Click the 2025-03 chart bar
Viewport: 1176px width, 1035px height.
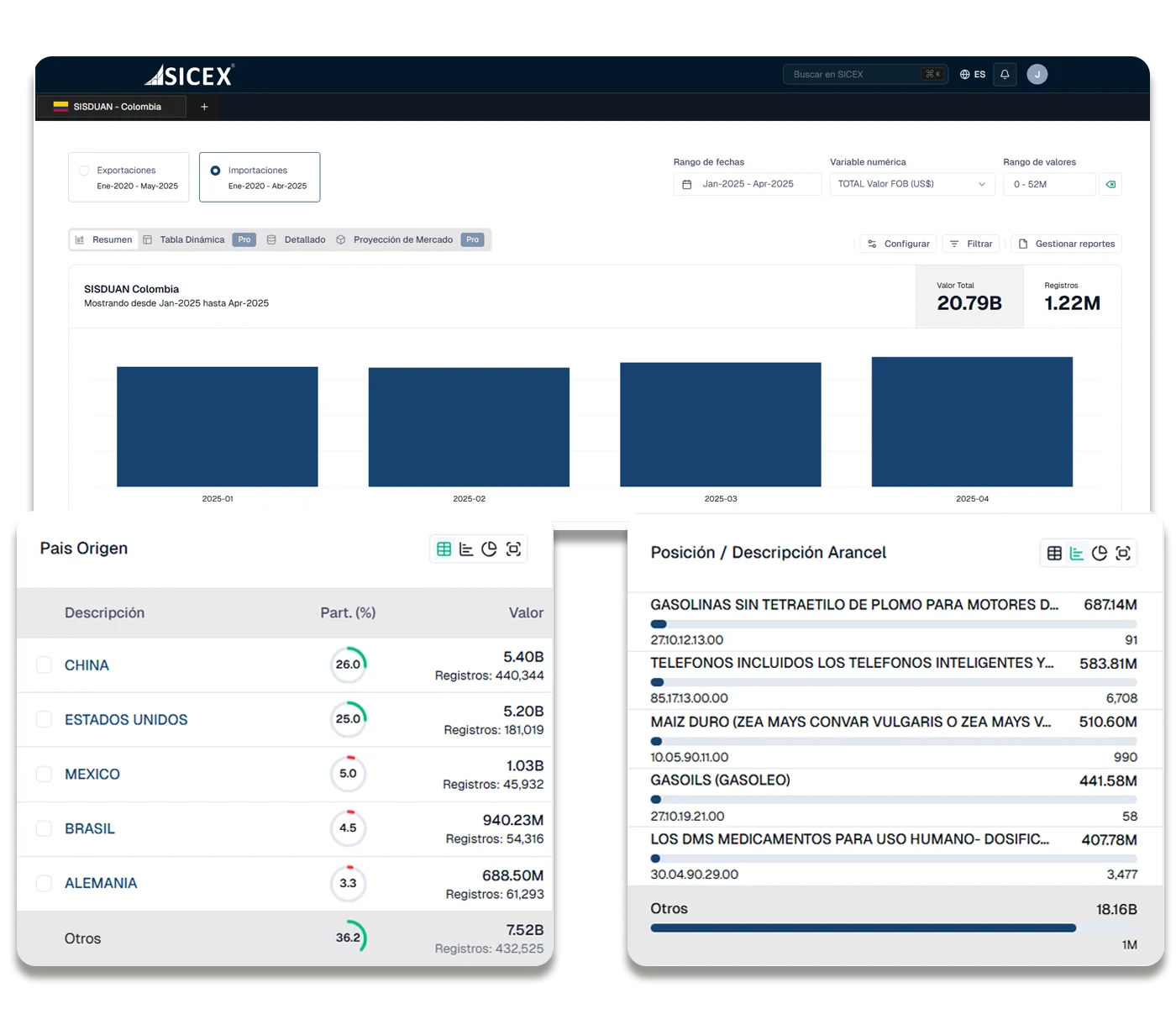(721, 424)
